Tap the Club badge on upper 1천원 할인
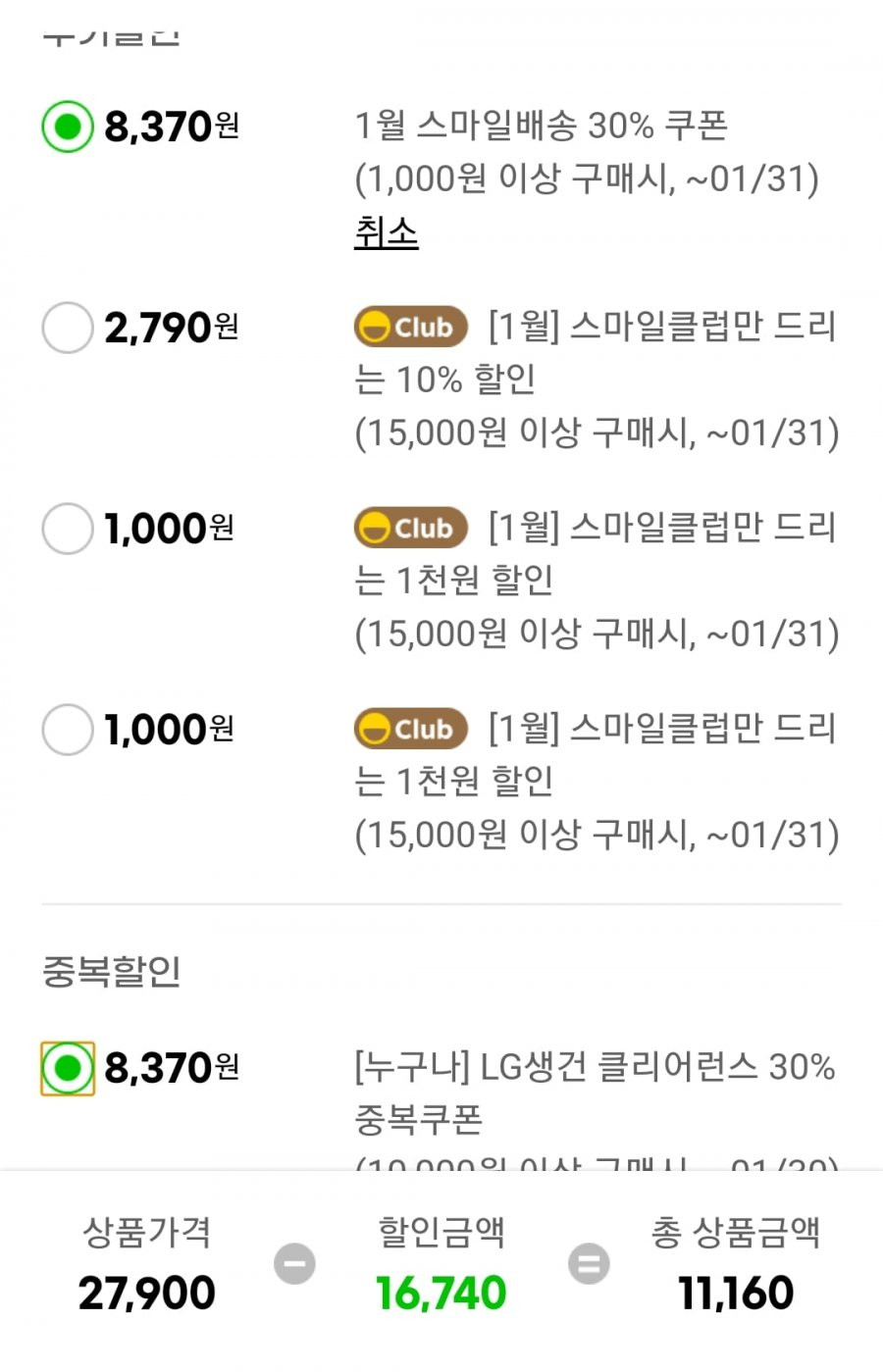Image resolution: width=883 pixels, height=1372 pixels. (411, 529)
